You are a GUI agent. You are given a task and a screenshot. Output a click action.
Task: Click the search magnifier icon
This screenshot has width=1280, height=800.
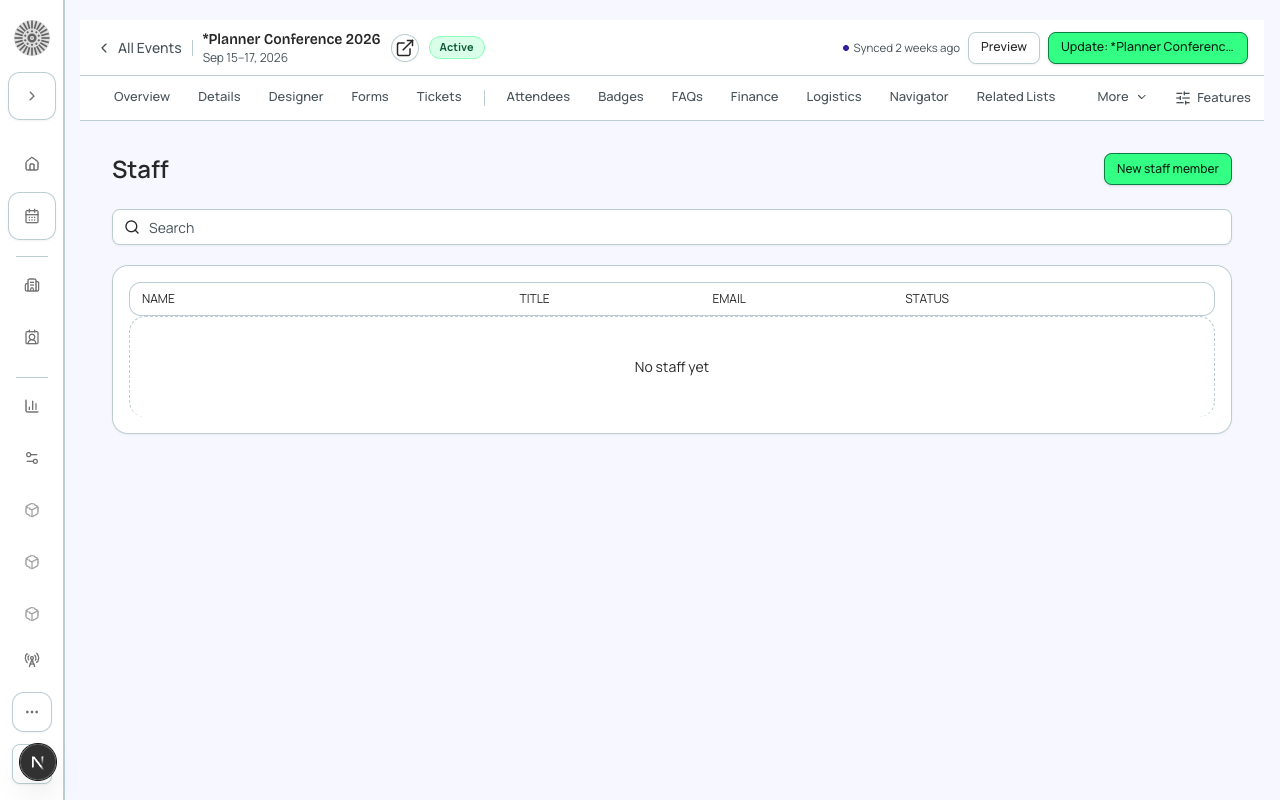(132, 227)
